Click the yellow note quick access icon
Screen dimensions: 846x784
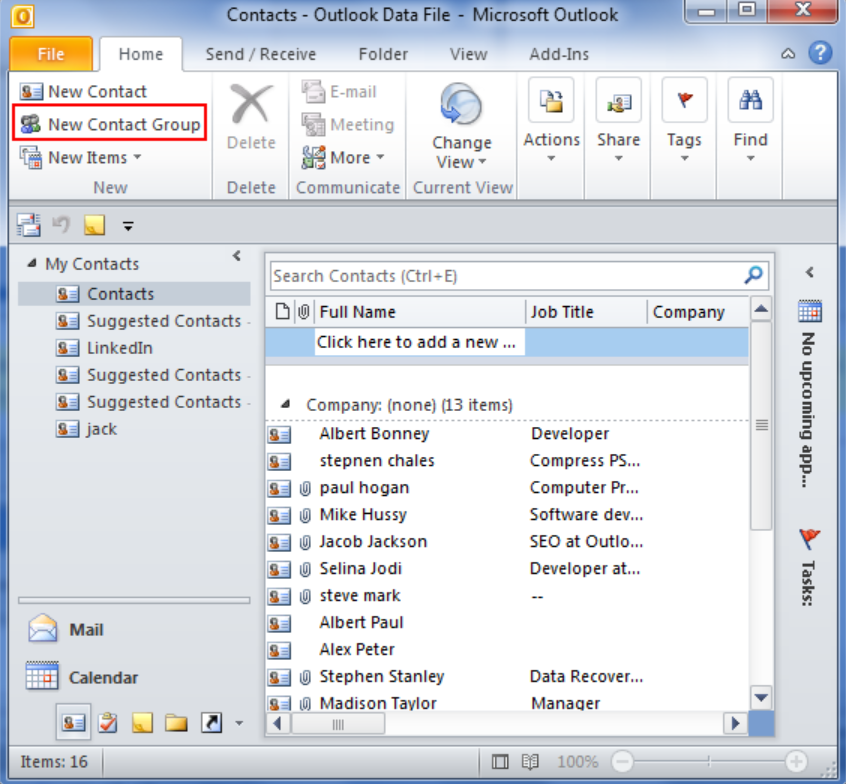[x=94, y=225]
